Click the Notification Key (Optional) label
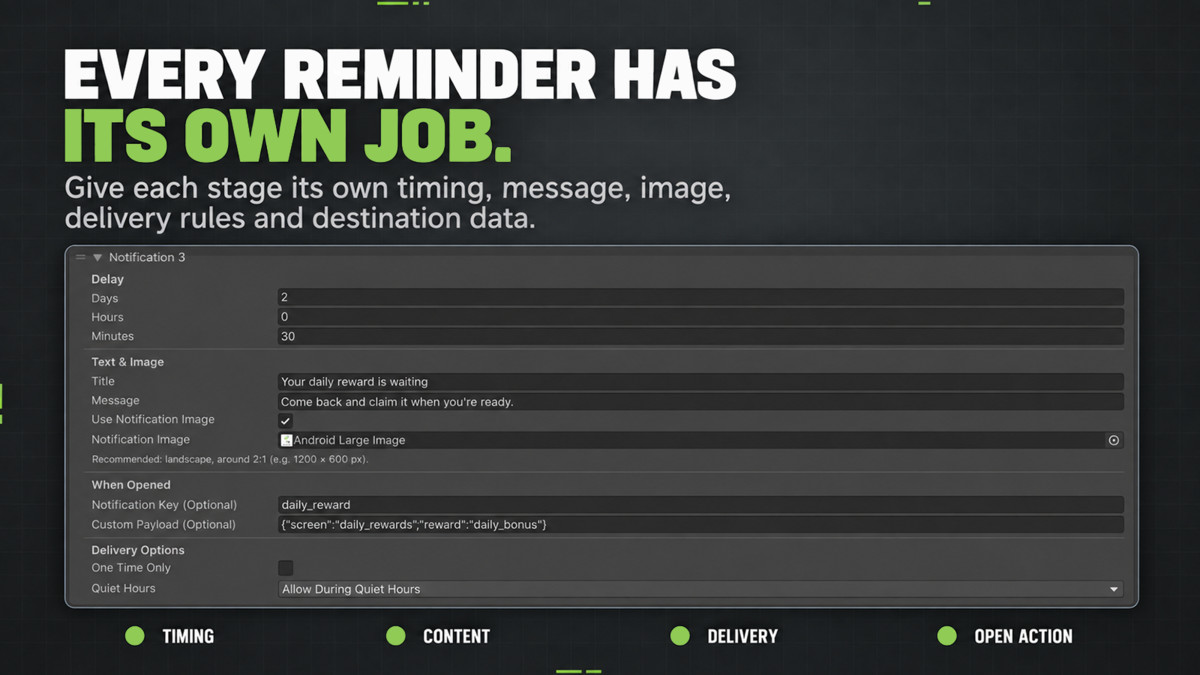The height and width of the screenshot is (675, 1200). click(165, 505)
